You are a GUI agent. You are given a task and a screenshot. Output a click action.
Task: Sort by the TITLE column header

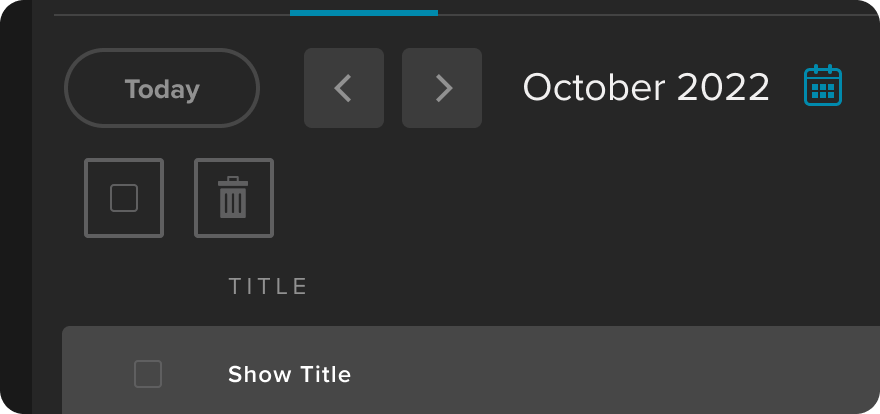click(x=268, y=287)
